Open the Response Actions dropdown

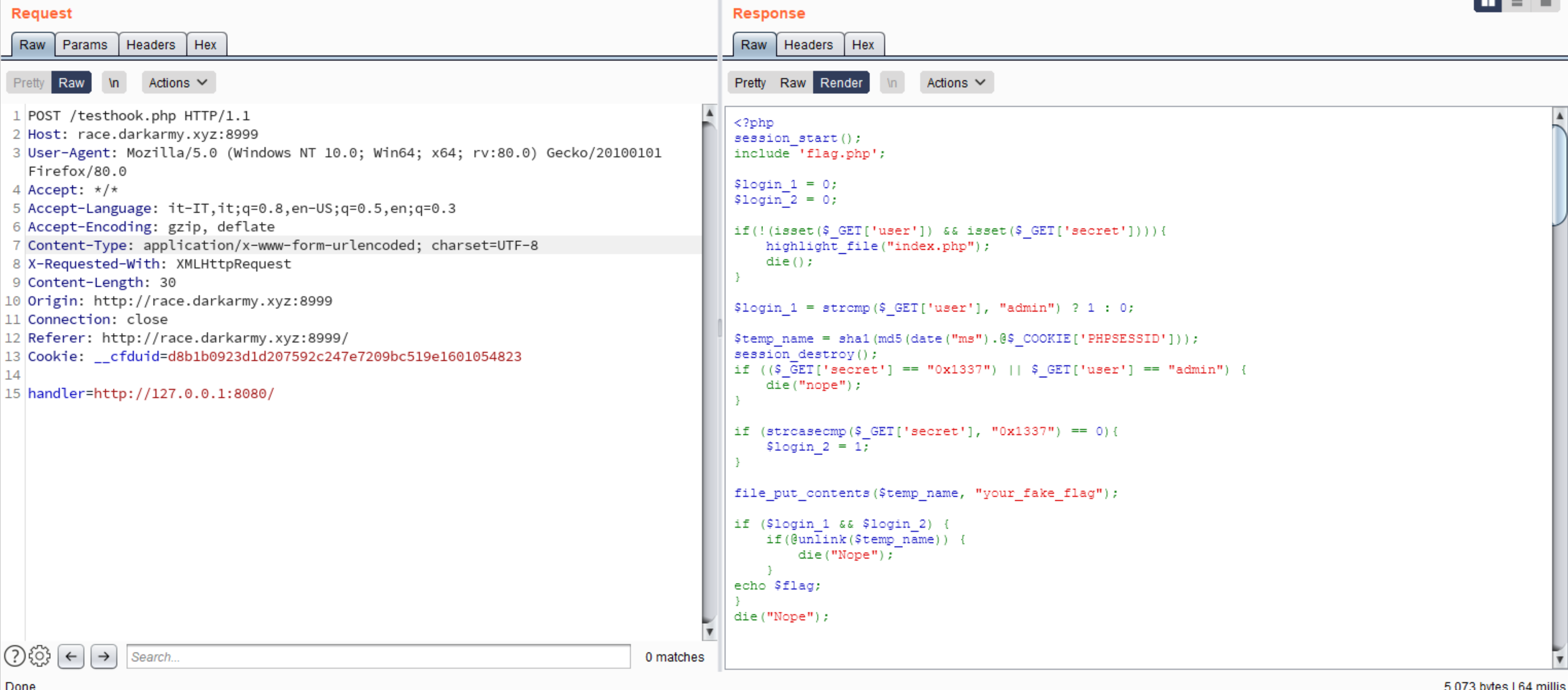956,83
